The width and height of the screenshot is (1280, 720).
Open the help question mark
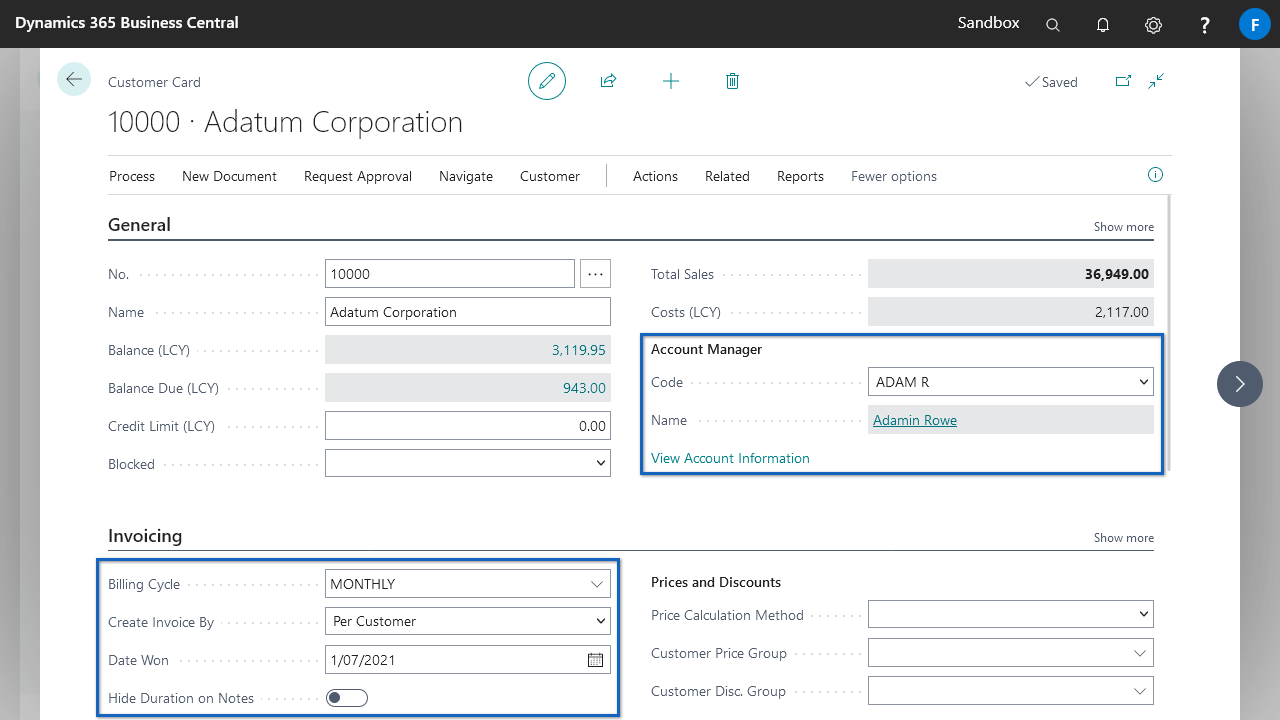[x=1205, y=25]
